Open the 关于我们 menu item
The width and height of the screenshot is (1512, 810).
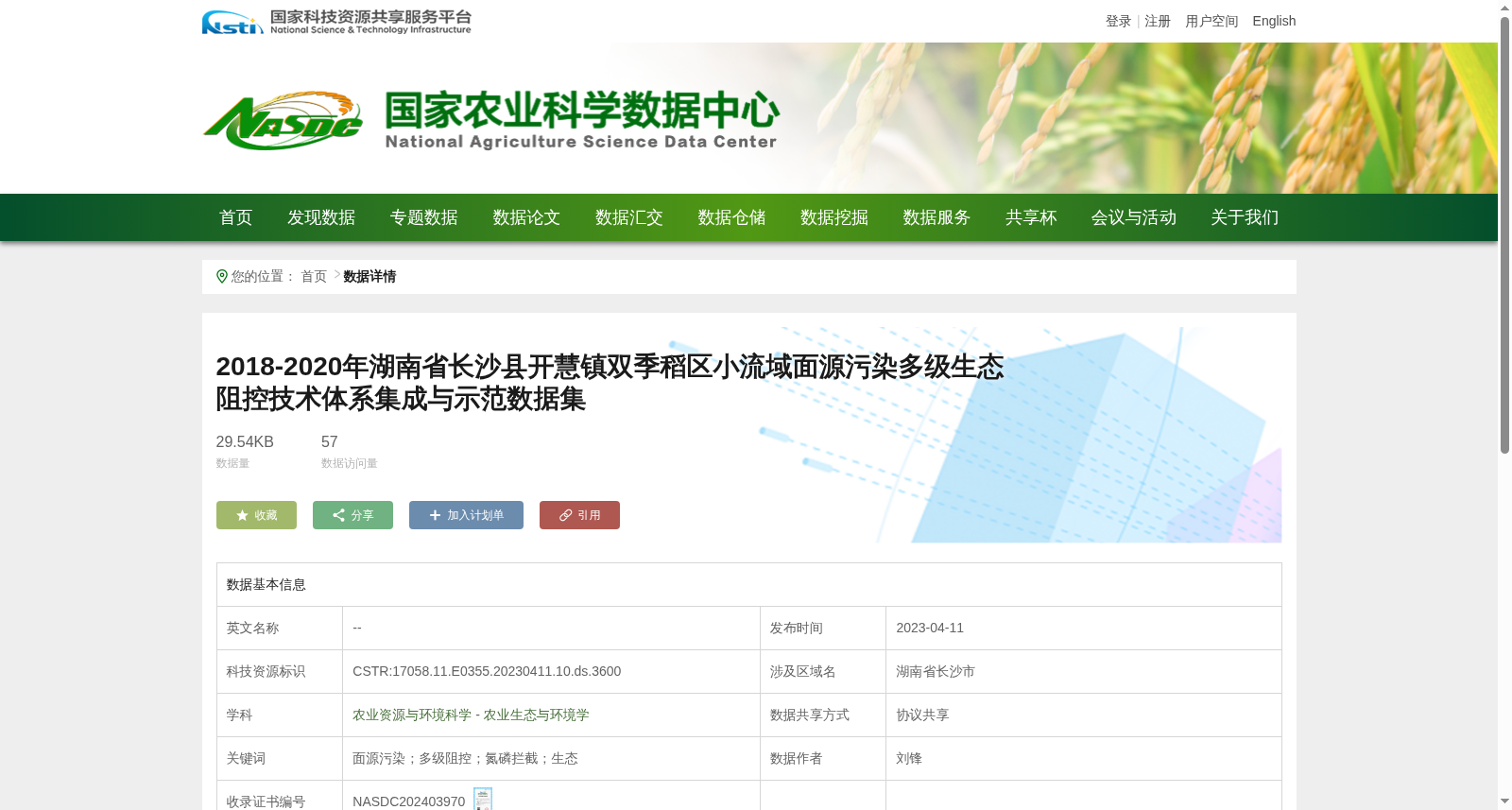1245,217
